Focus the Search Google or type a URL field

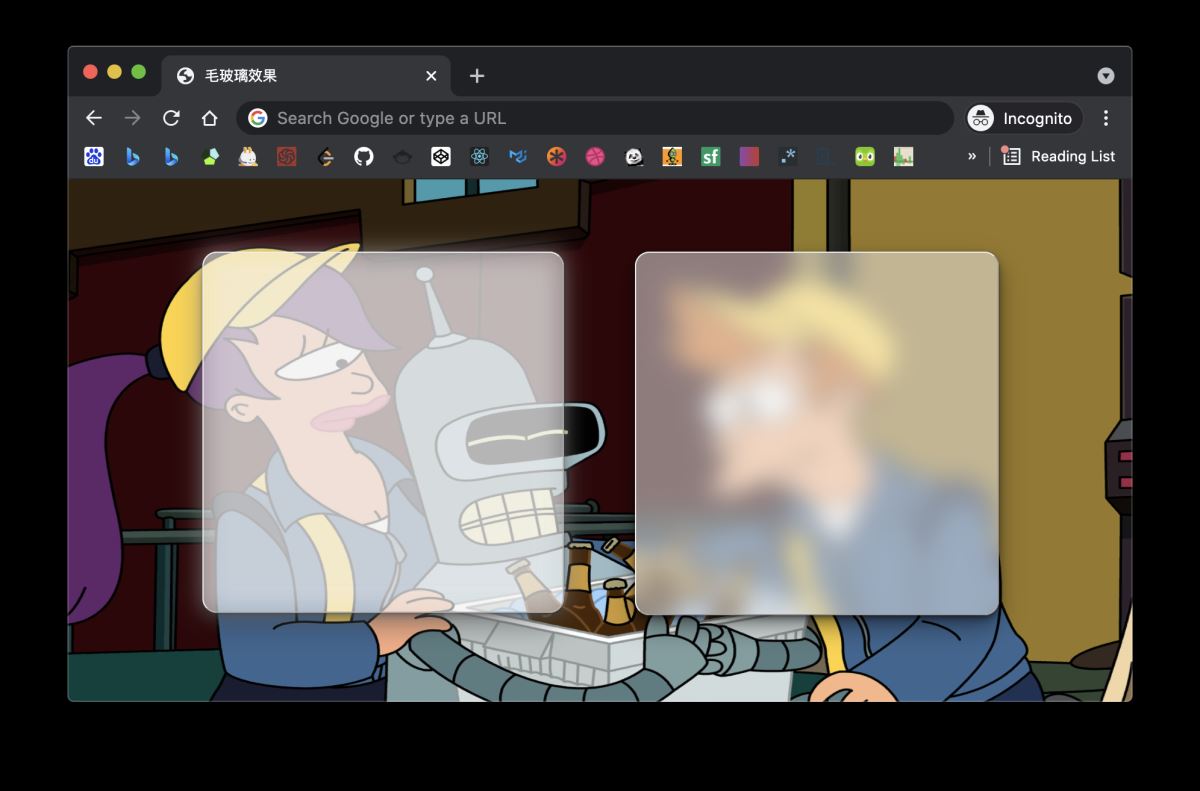click(x=600, y=118)
